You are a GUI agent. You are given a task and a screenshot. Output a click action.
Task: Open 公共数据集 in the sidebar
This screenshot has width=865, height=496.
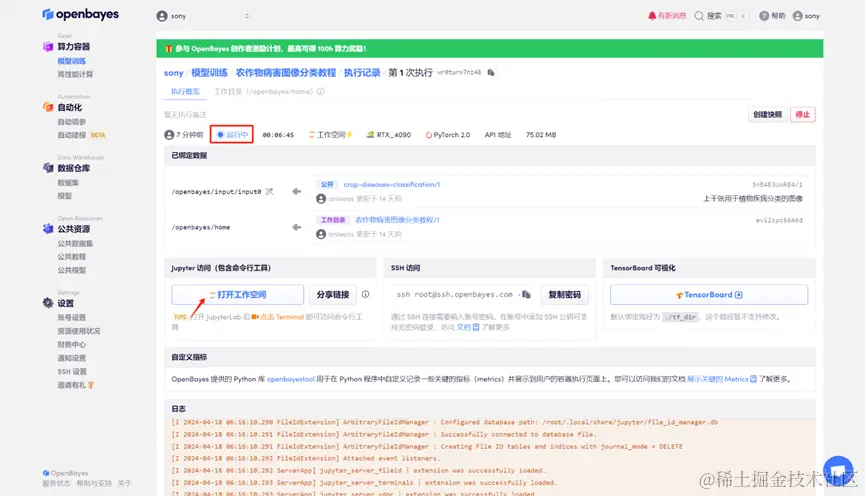[x=75, y=243]
